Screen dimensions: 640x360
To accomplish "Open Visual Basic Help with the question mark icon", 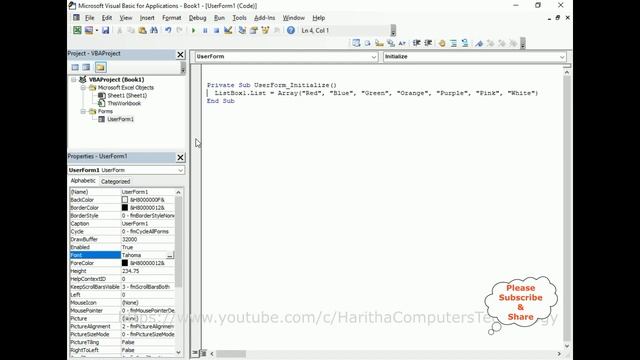I will tap(291, 30).
